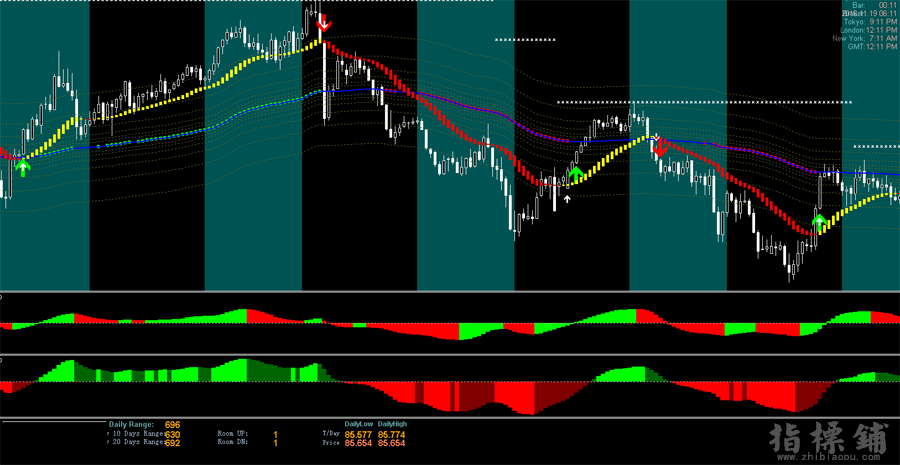Select the Room DN label
Viewport: 900px width, 465px height.
coord(233,442)
